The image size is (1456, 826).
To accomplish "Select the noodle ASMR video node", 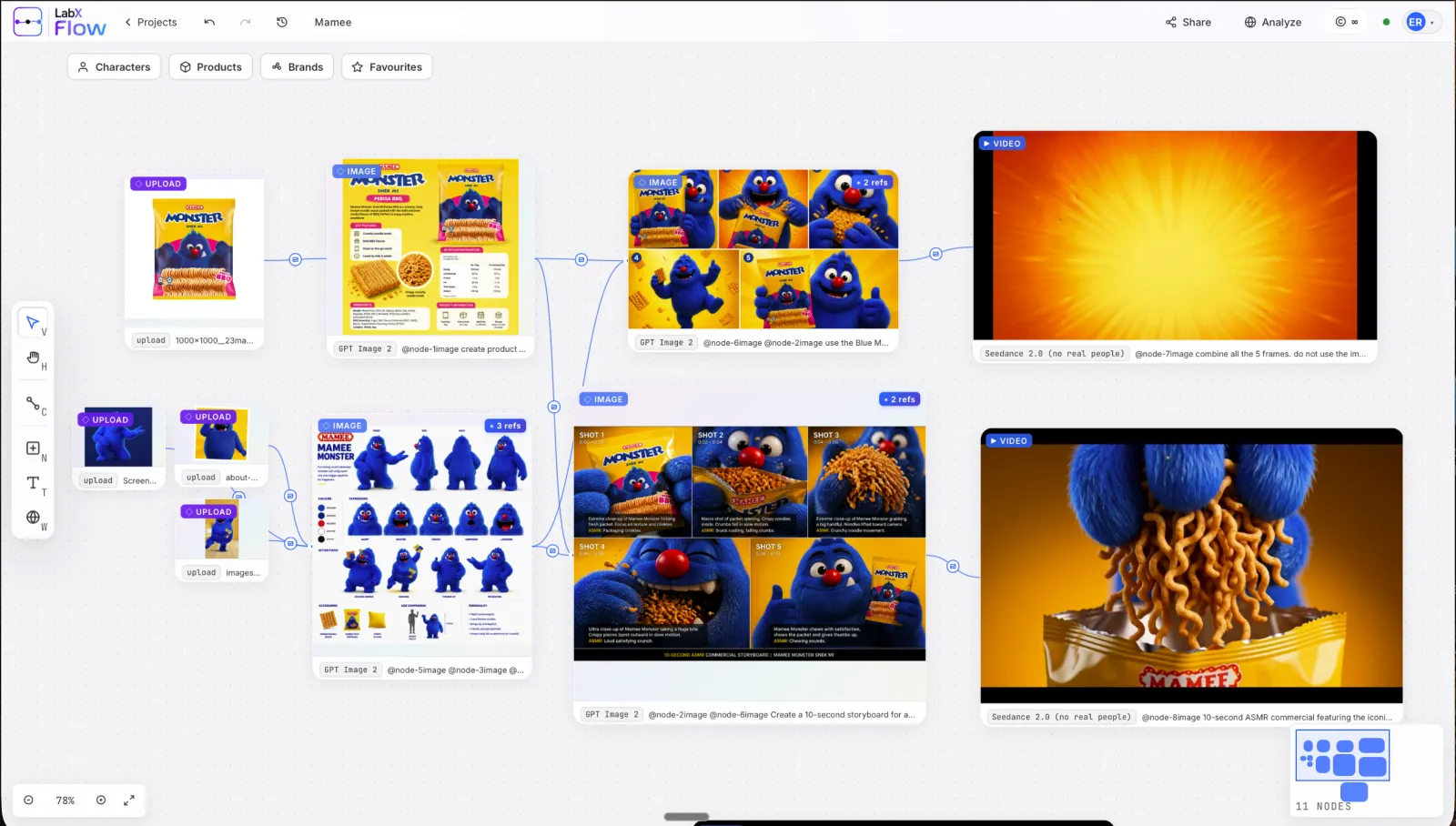I will coord(1191,565).
